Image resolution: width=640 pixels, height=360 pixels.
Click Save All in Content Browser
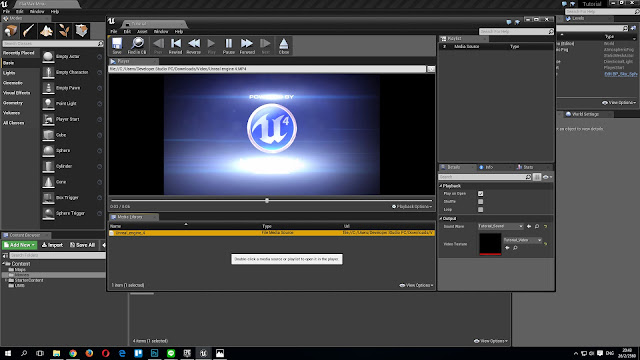[x=82, y=245]
